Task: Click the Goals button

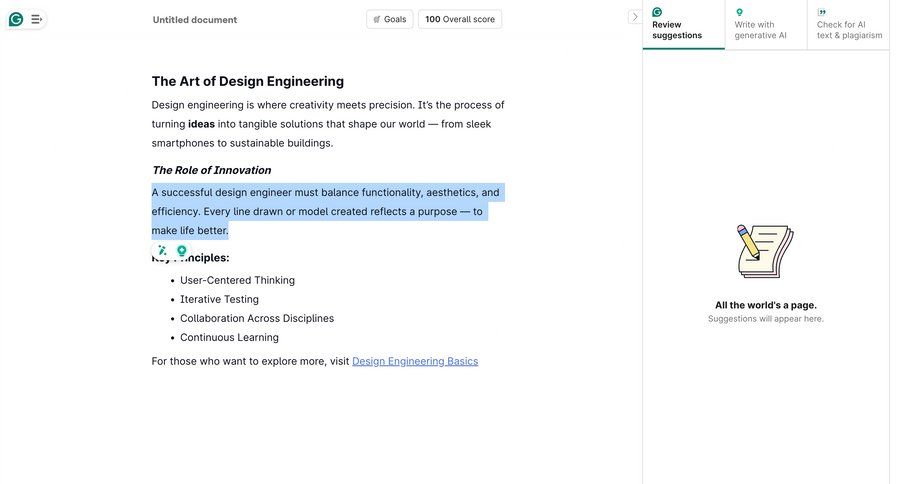Action: click(390, 19)
